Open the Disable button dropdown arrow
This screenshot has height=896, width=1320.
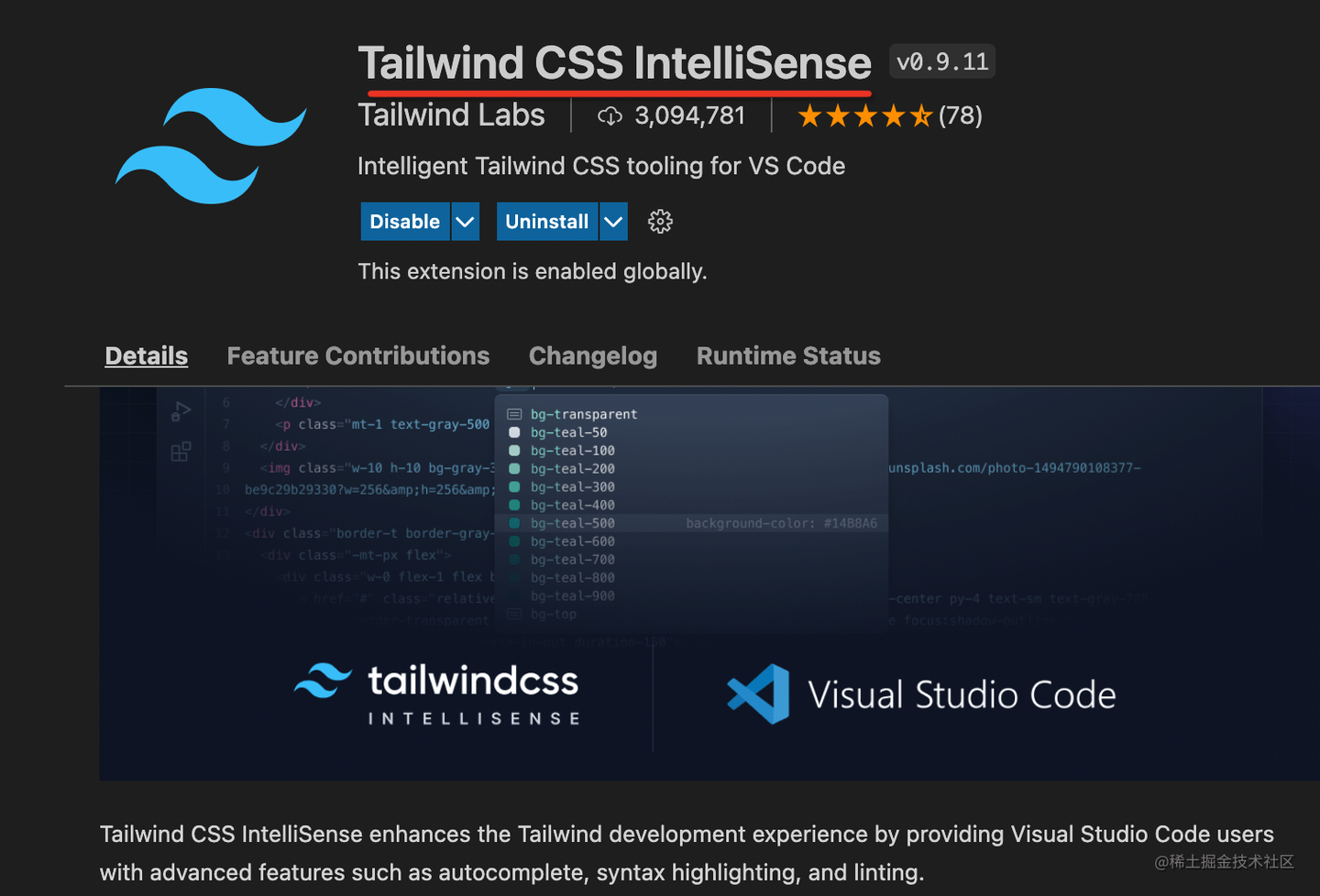(x=465, y=221)
